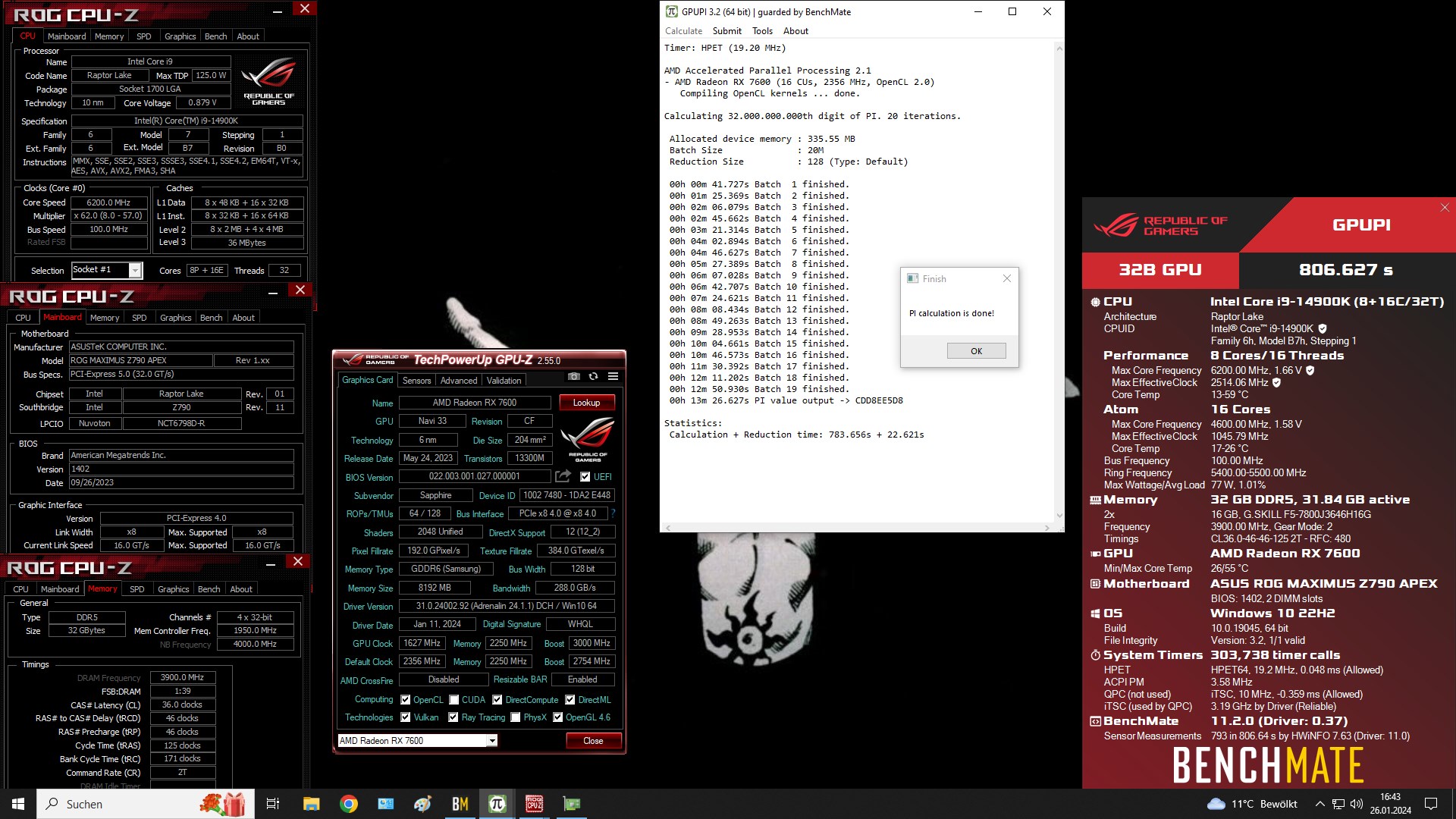Viewport: 1456px width, 819px height.
Task: Toggle the Vulkan checkbox
Action: (406, 717)
